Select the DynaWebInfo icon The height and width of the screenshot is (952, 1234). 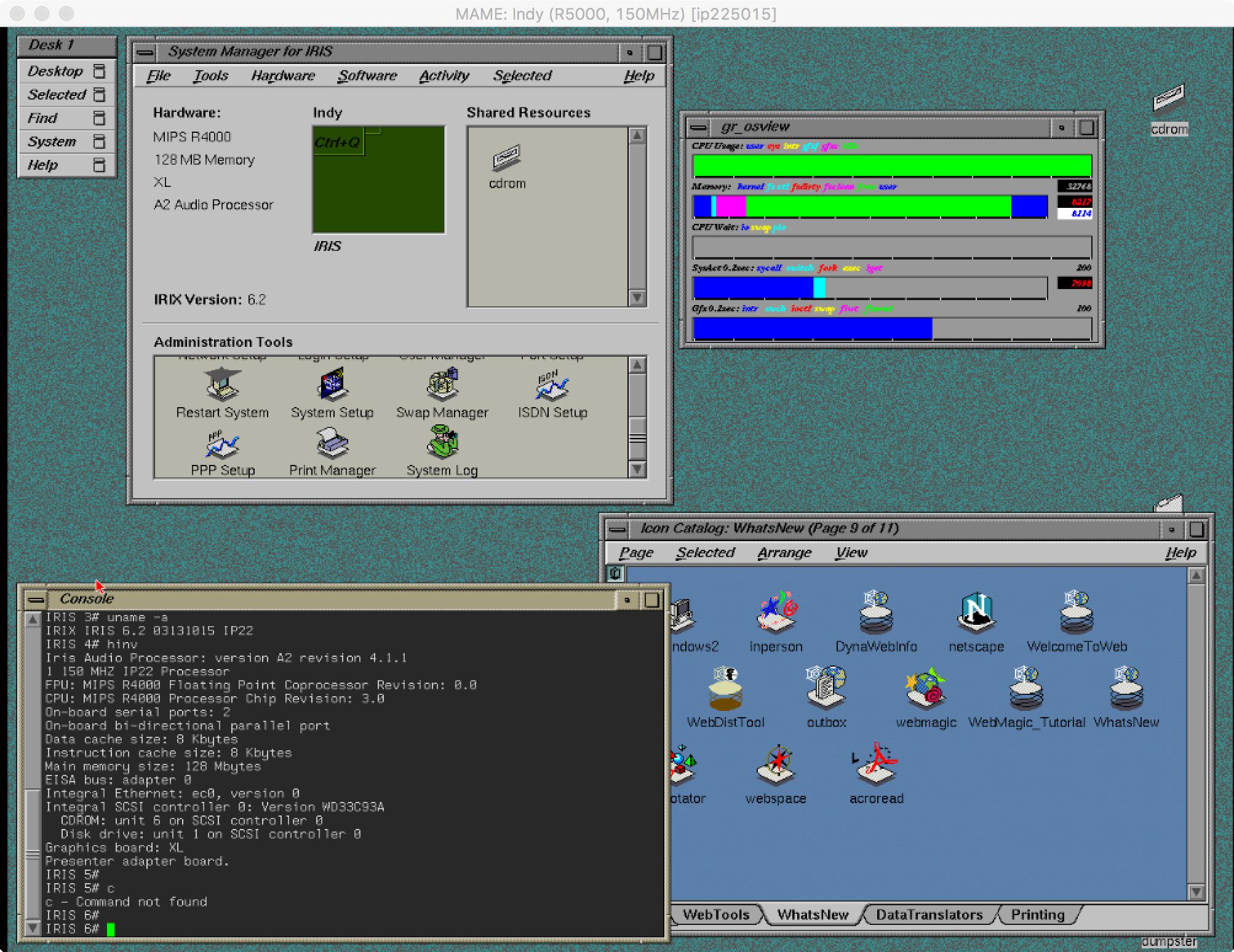(x=876, y=613)
